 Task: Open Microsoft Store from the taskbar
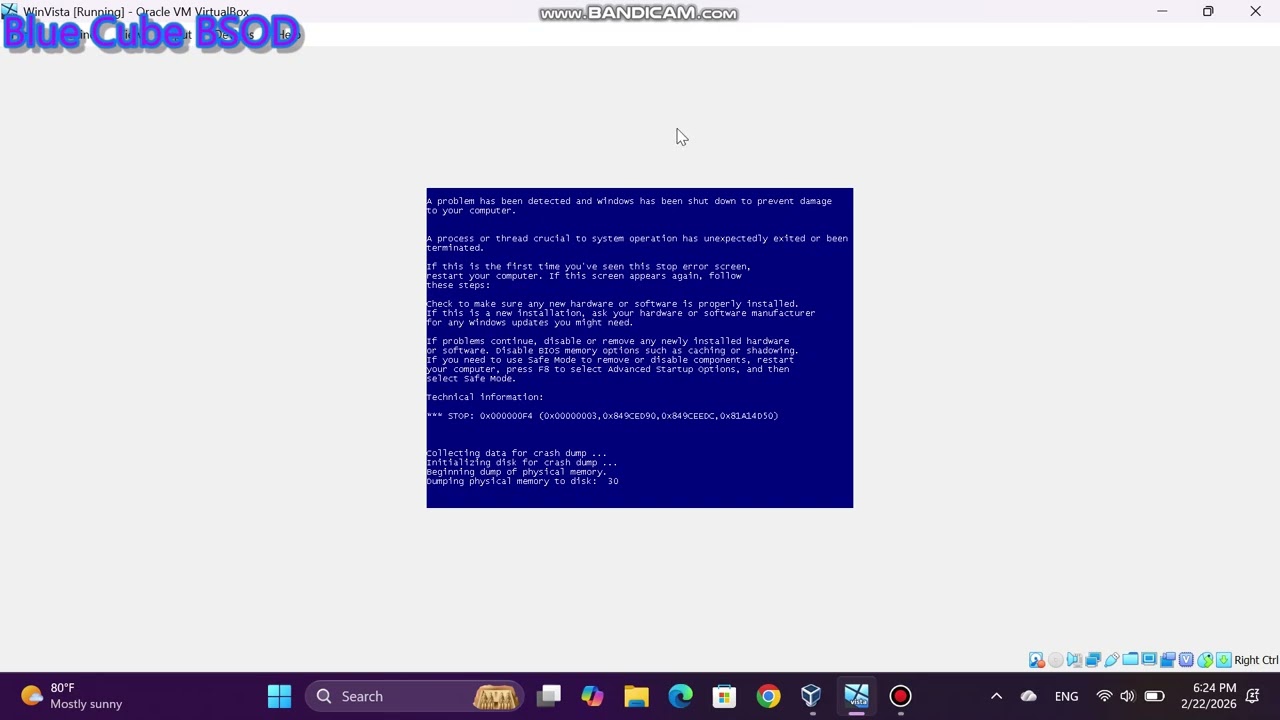(x=724, y=696)
